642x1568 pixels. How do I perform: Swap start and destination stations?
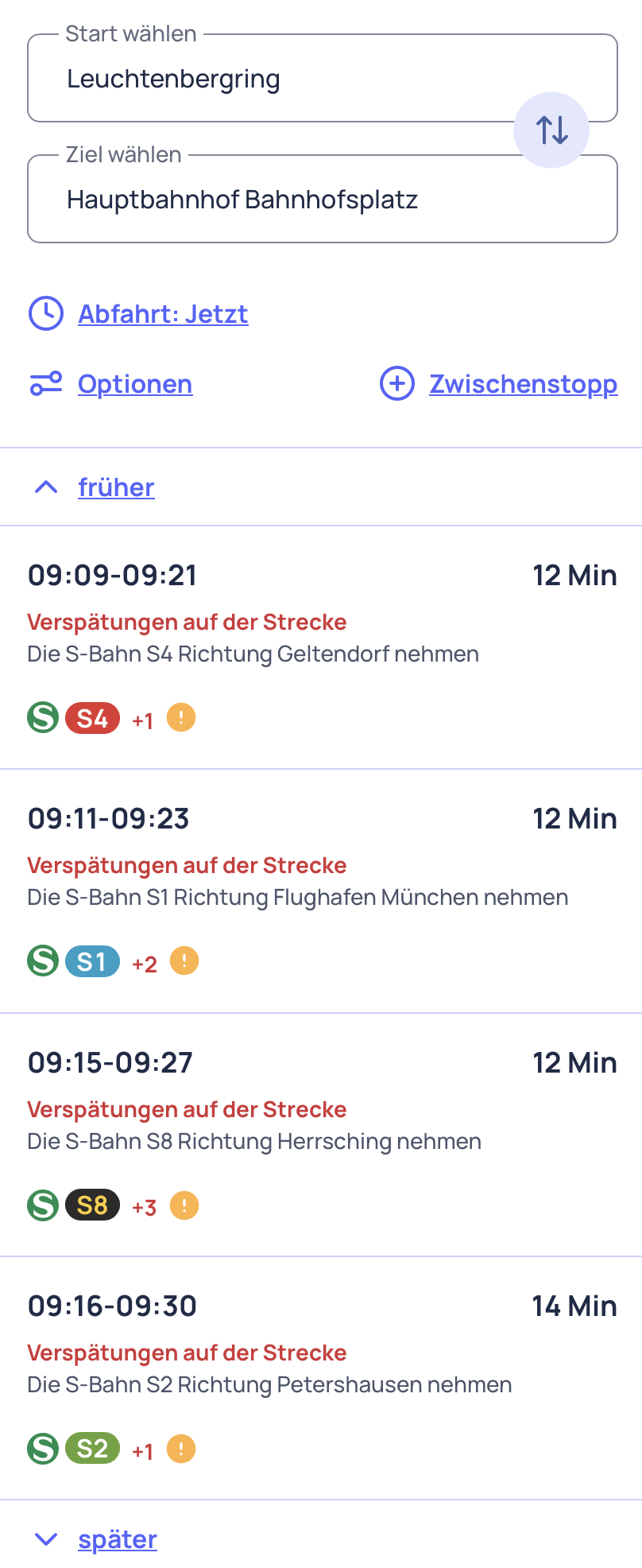tap(551, 130)
